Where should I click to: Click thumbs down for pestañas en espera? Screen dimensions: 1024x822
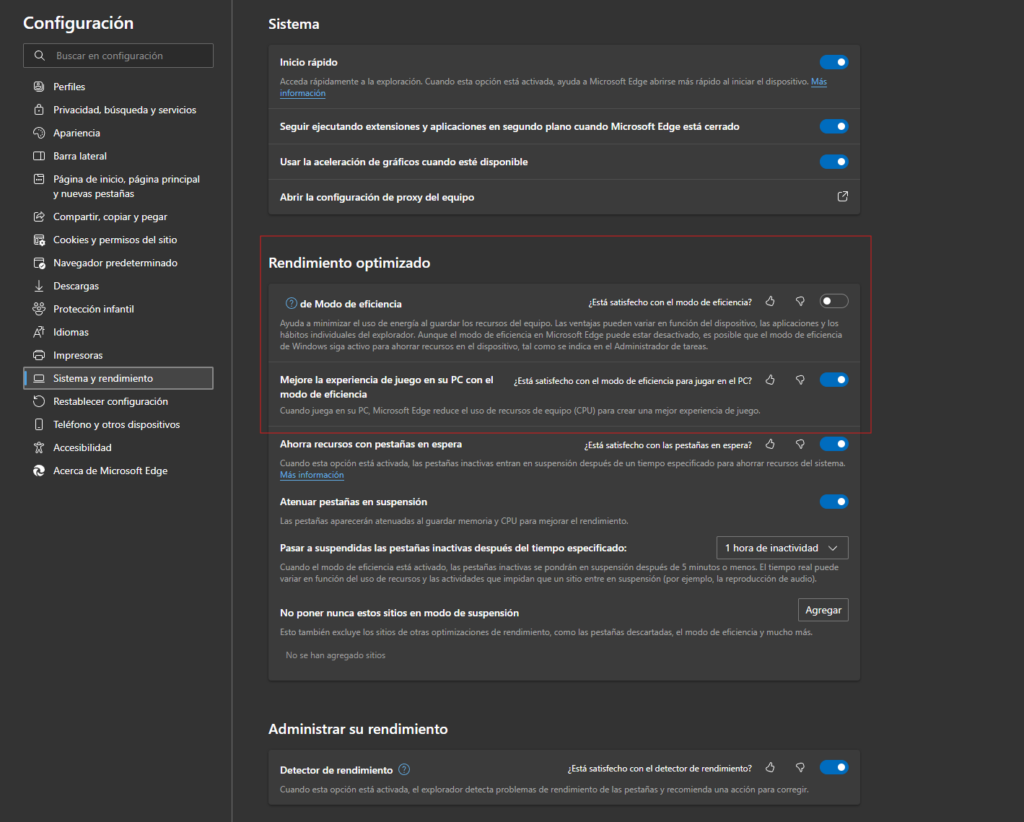[x=800, y=444]
